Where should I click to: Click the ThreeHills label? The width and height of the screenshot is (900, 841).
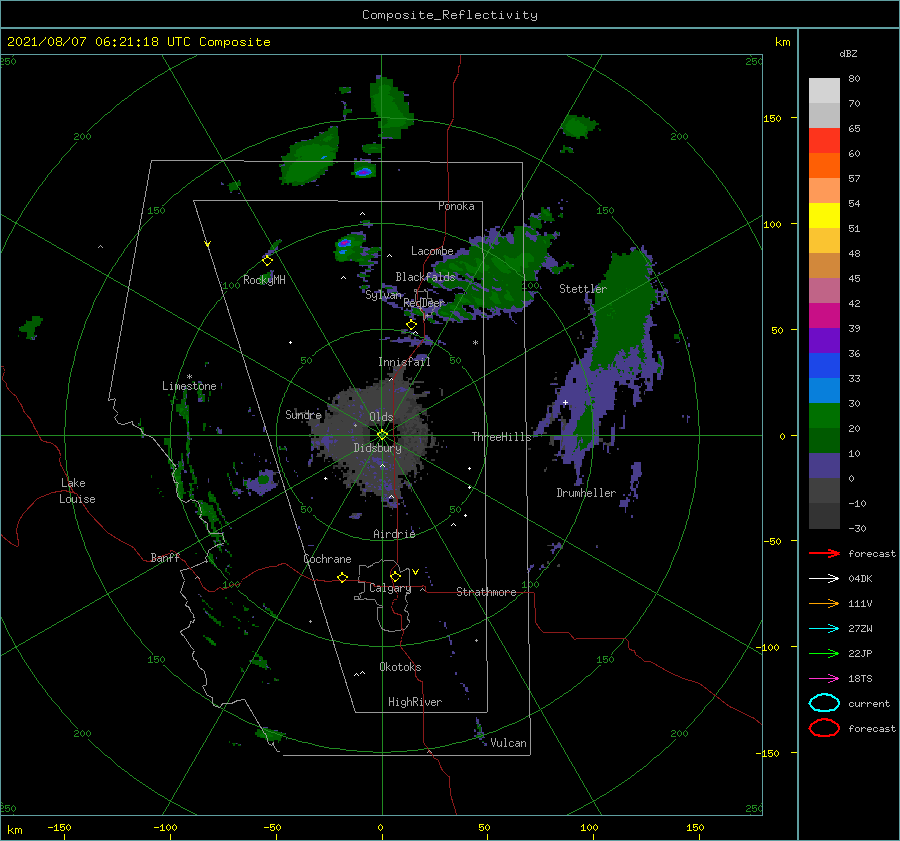[x=502, y=437]
